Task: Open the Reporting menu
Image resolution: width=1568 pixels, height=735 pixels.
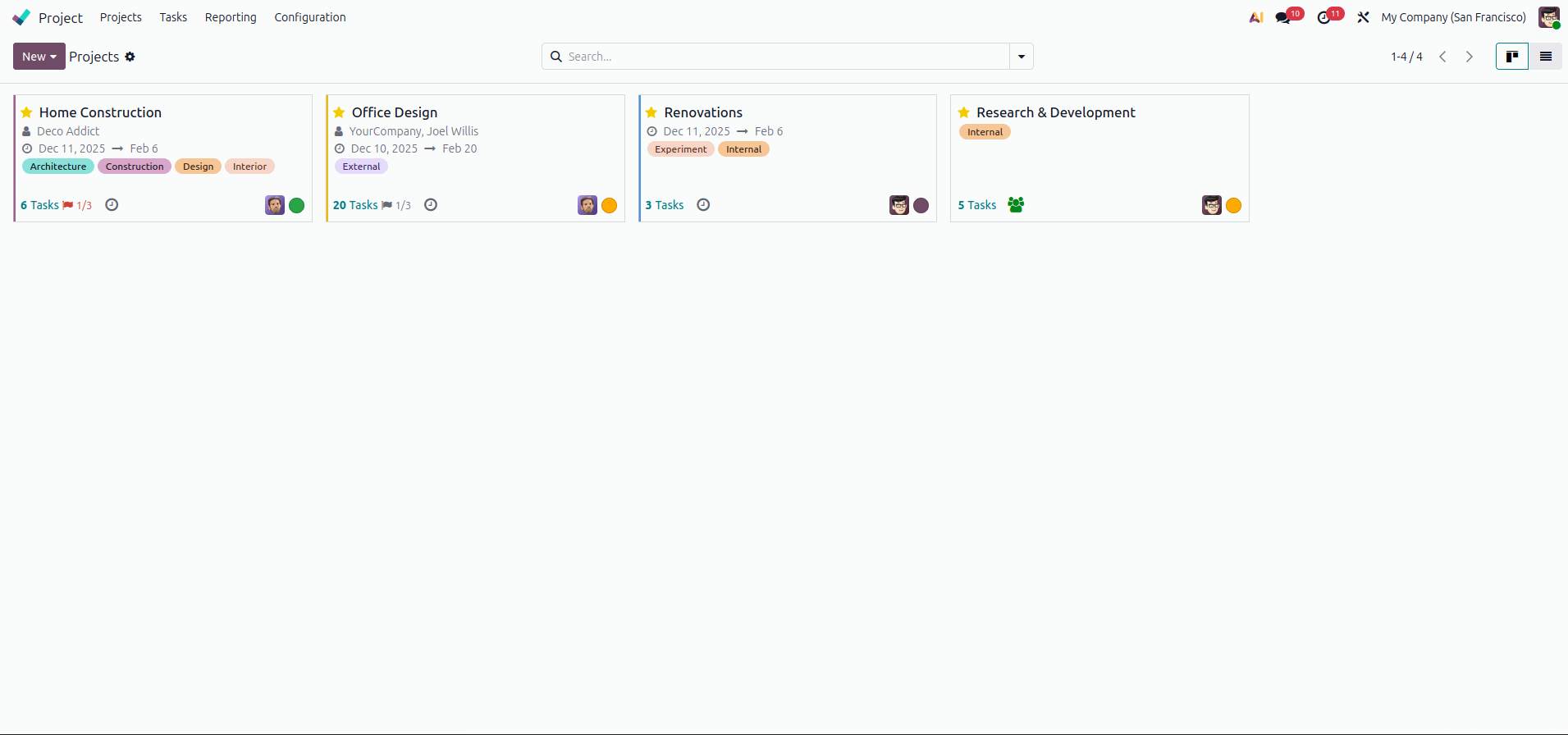Action: 231,17
